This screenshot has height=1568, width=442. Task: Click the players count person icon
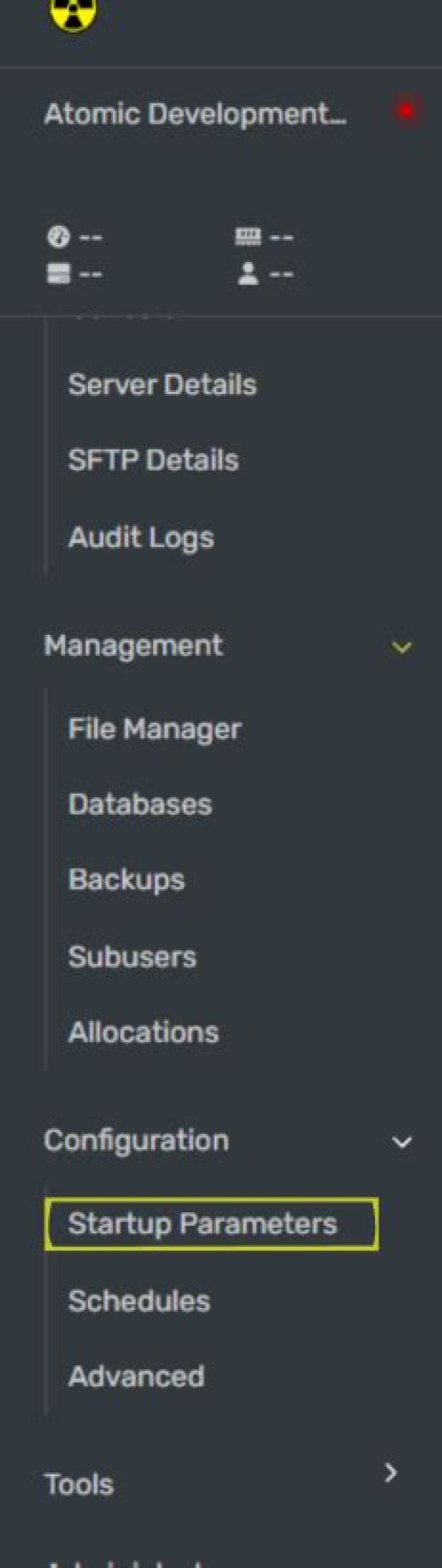coord(248,274)
